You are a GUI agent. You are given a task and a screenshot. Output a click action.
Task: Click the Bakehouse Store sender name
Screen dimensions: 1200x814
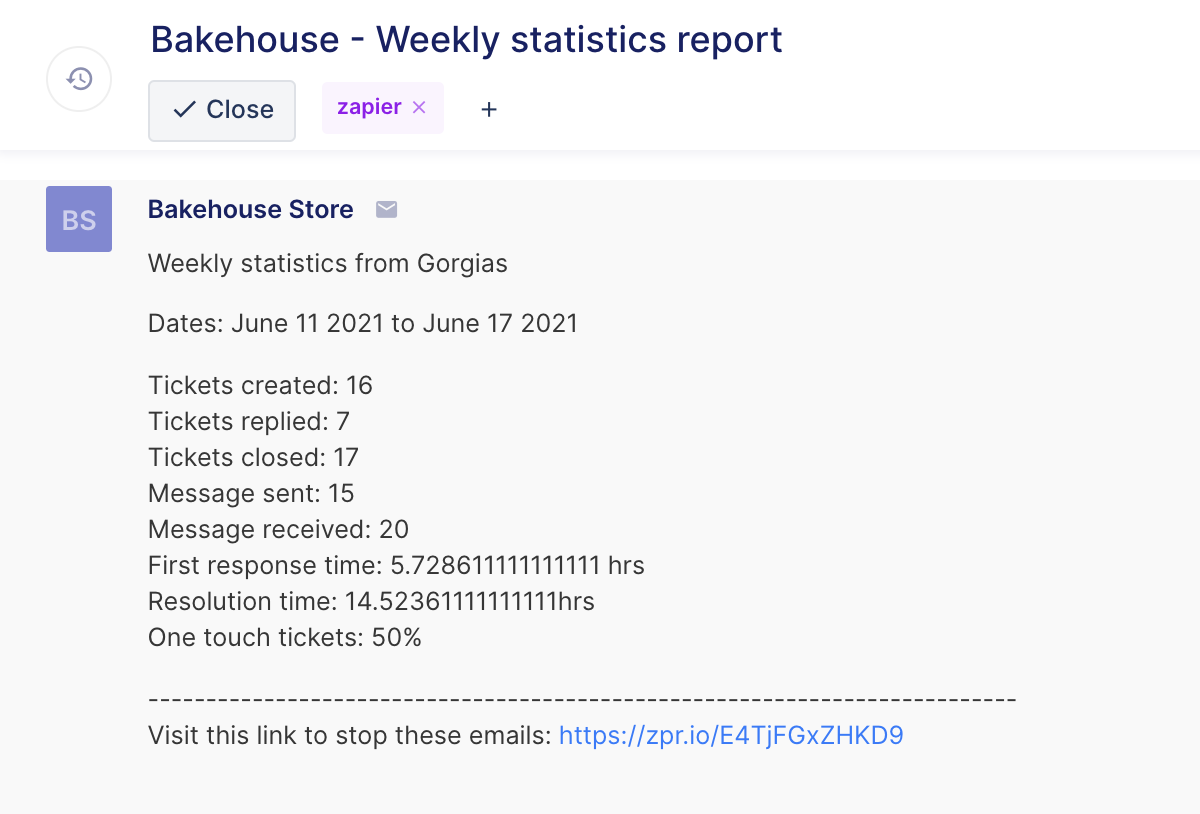point(251,209)
